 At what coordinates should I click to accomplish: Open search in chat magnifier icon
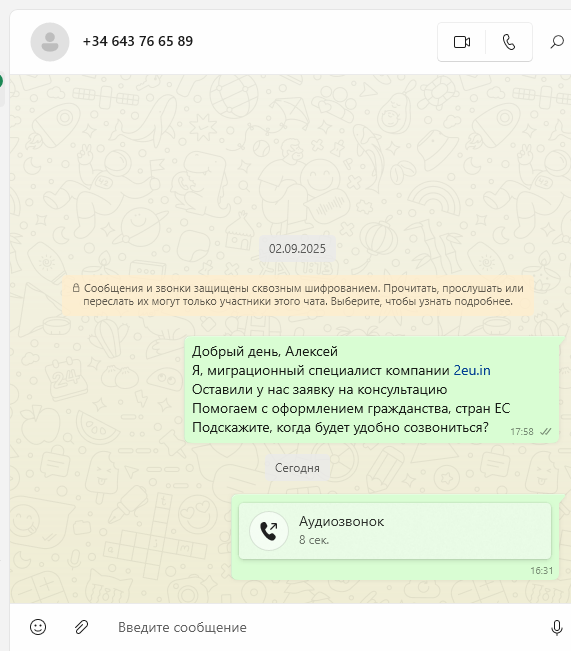557,42
